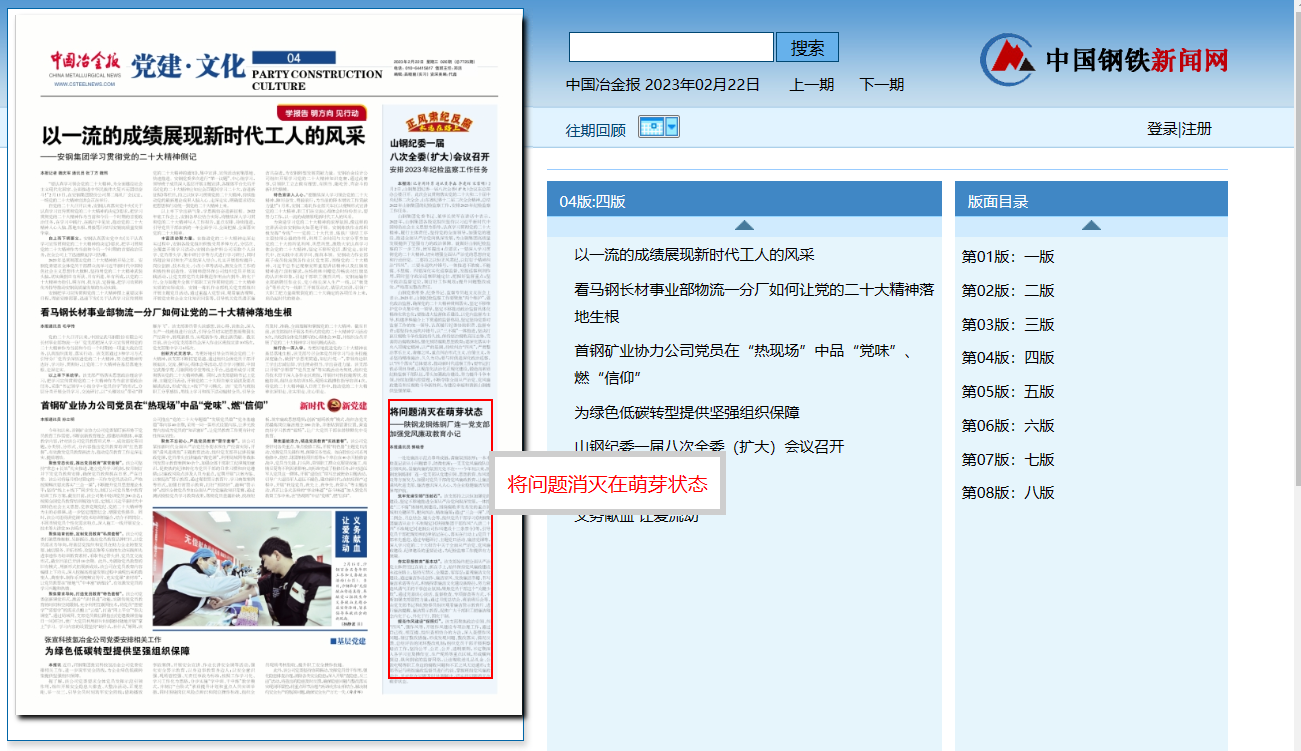Click the 搜索 search button

click(807, 46)
